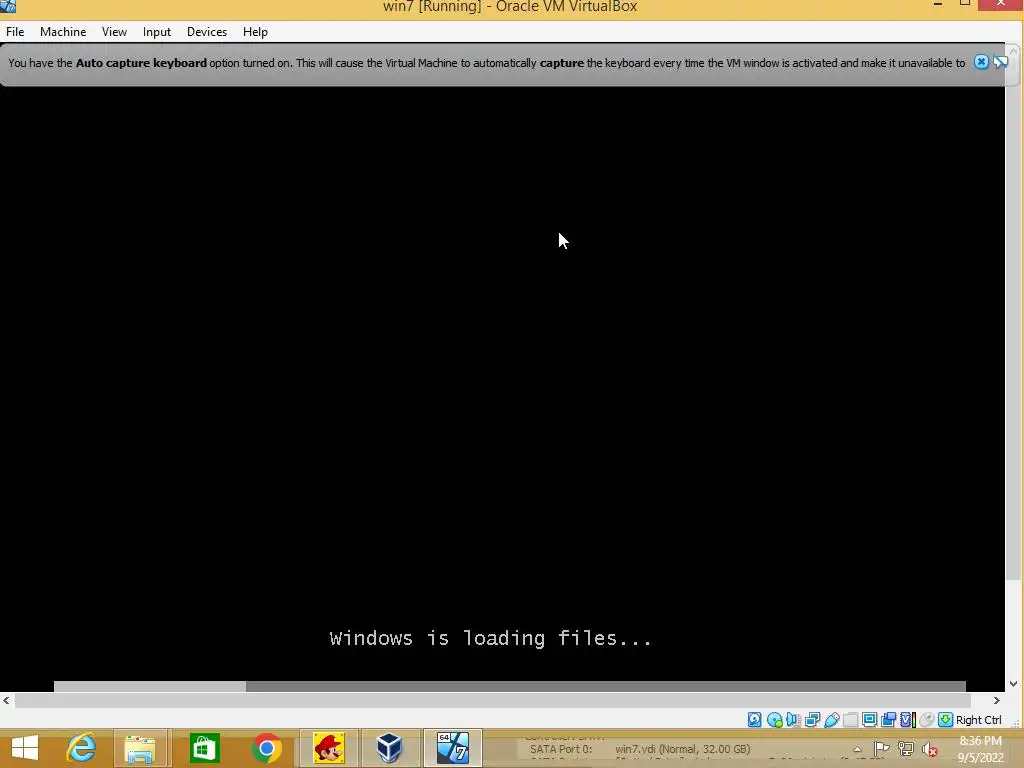1024x768 pixels.
Task: Open Windows Store from taskbar
Action: pyautogui.click(x=204, y=748)
